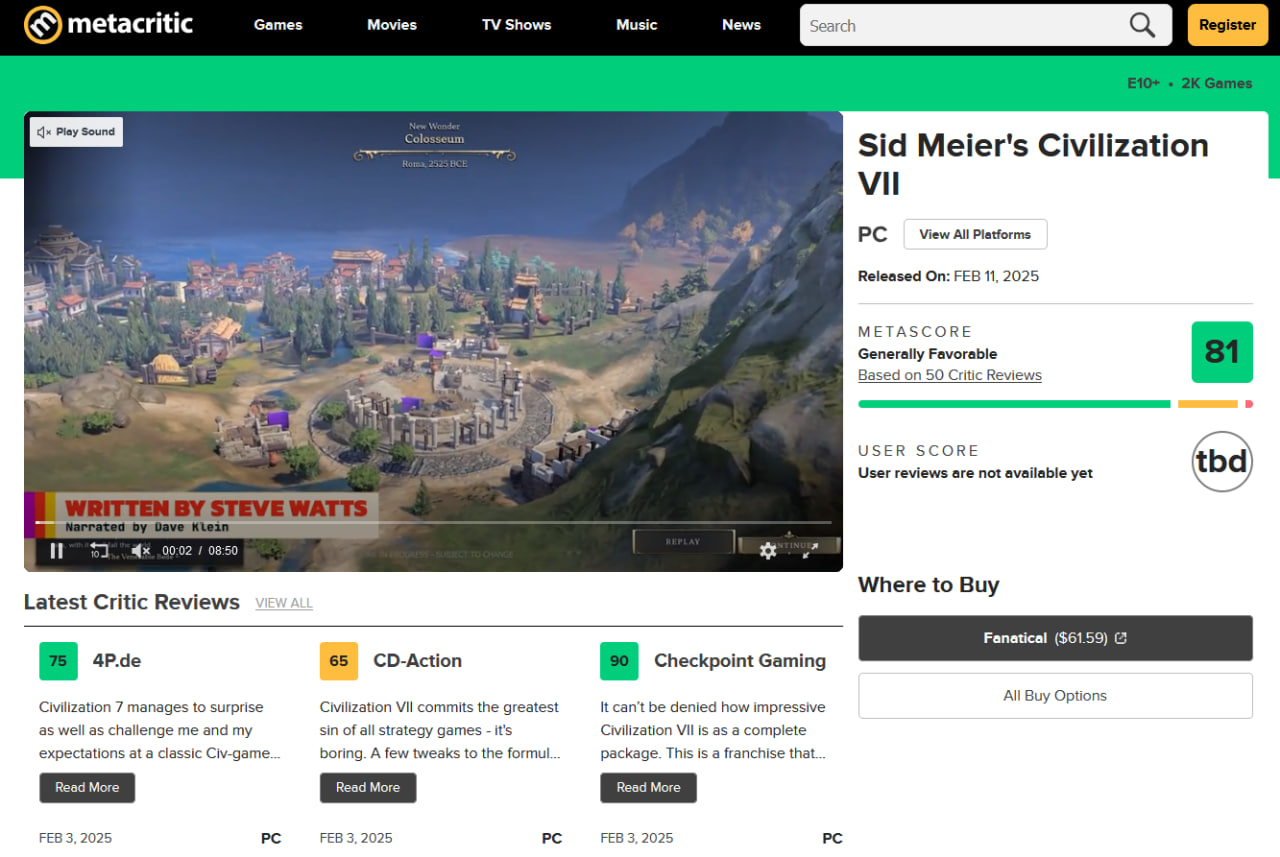
Task: Open the Music menu
Action: click(637, 25)
